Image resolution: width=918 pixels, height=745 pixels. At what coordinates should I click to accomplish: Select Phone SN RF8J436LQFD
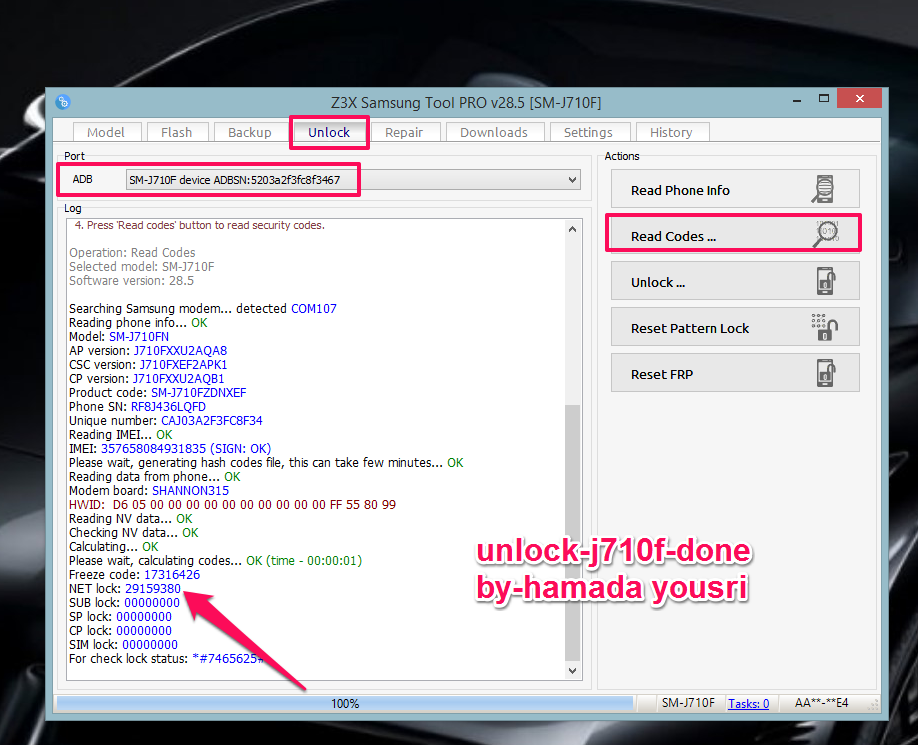(x=168, y=407)
